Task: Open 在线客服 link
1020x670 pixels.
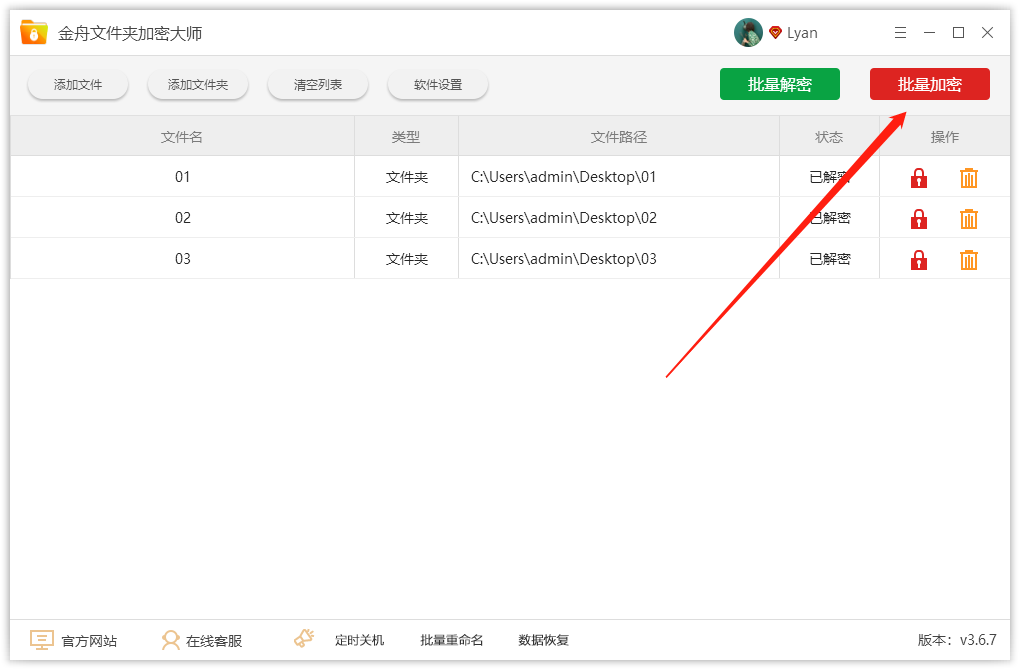Action: click(214, 641)
